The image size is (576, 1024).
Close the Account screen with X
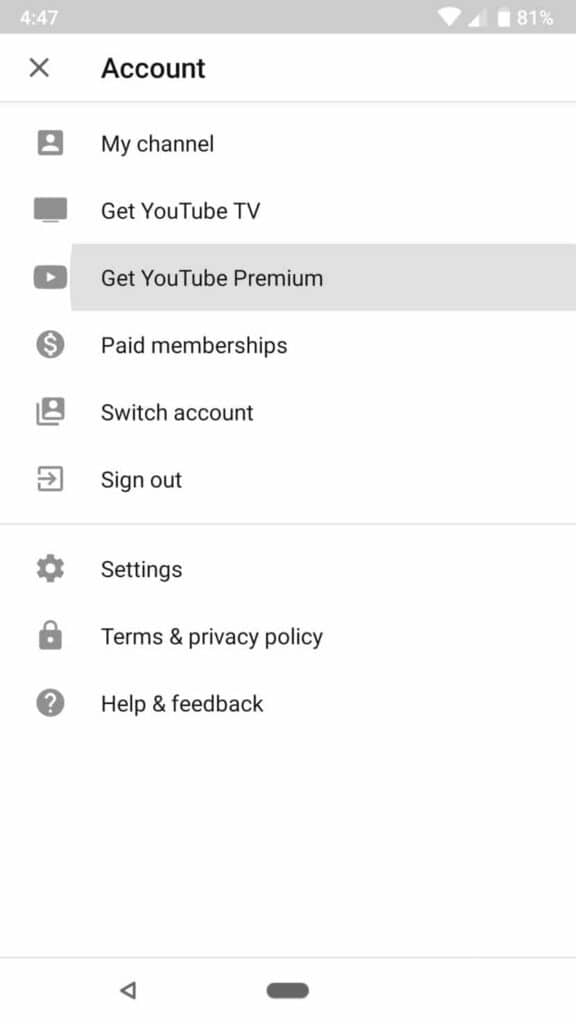39,67
